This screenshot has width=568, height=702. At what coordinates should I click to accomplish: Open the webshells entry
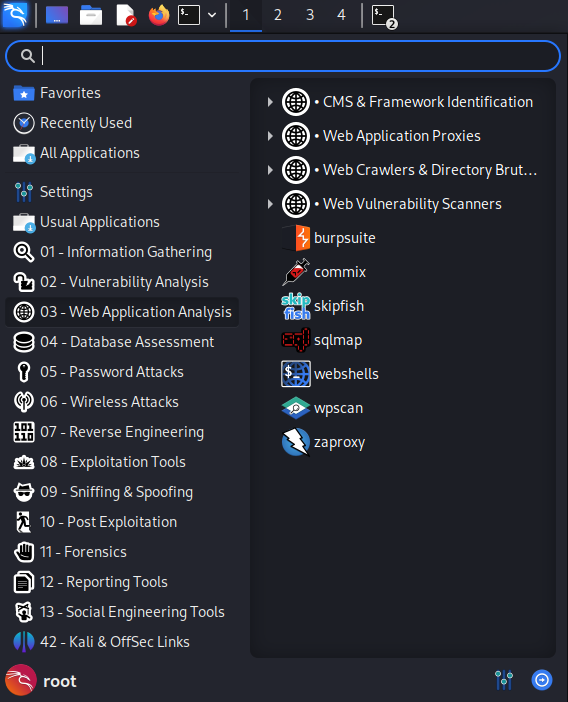330,374
